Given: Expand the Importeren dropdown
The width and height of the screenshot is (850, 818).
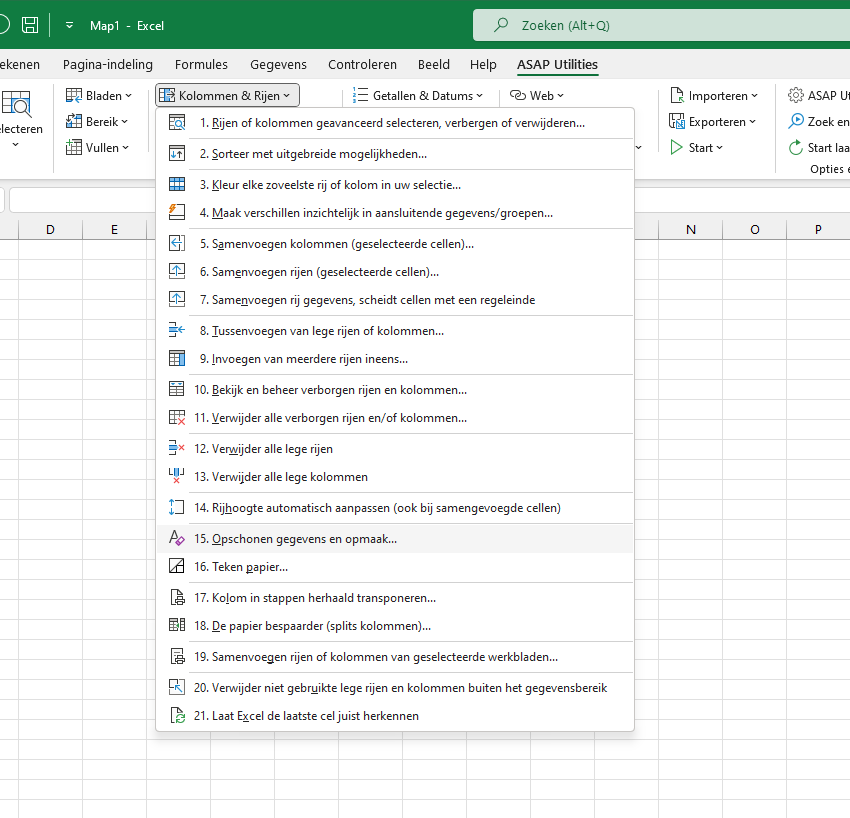Looking at the screenshot, I should [713, 96].
